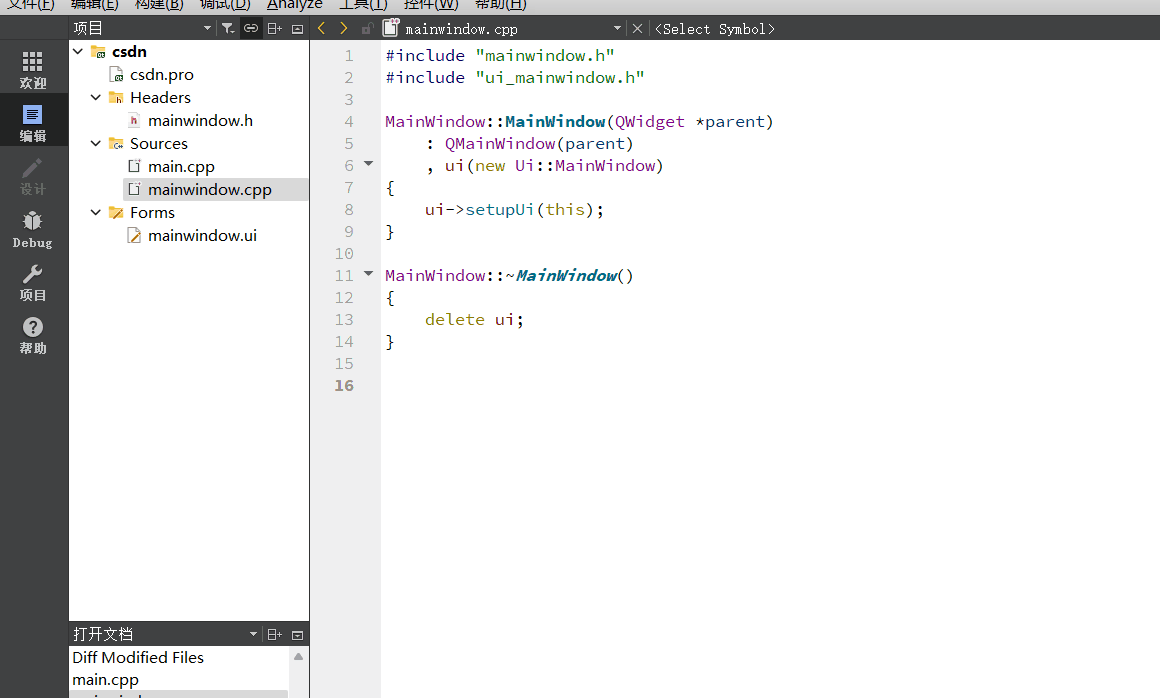
Task: Click the setupUi call on line 8
Action: [499, 209]
